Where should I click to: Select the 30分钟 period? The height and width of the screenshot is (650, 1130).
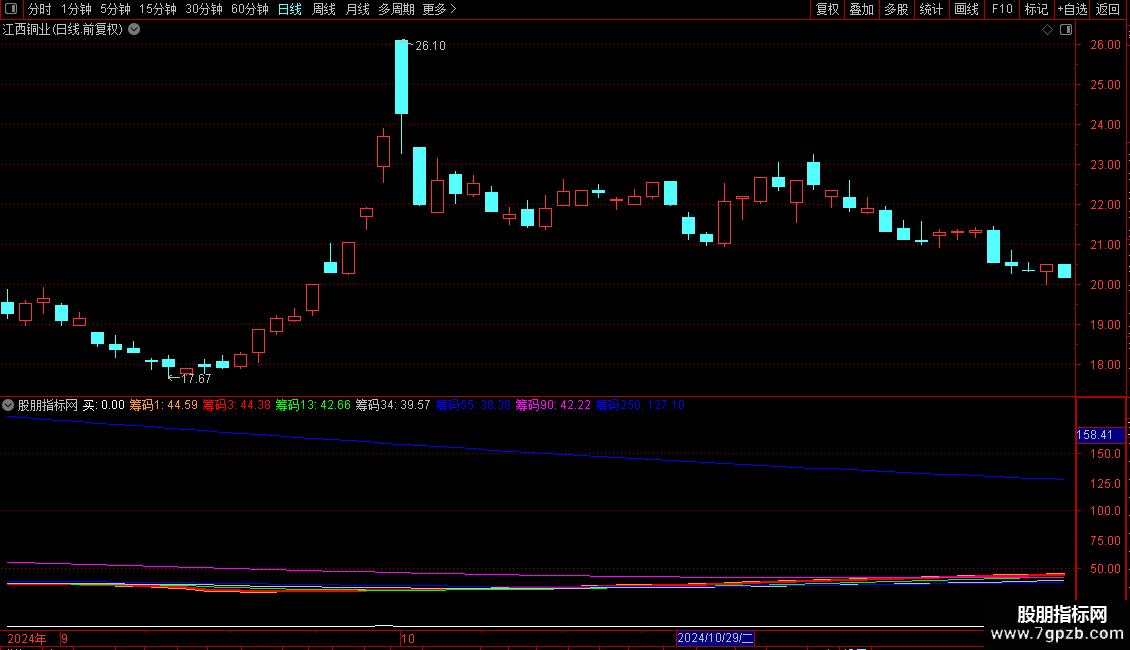204,9
